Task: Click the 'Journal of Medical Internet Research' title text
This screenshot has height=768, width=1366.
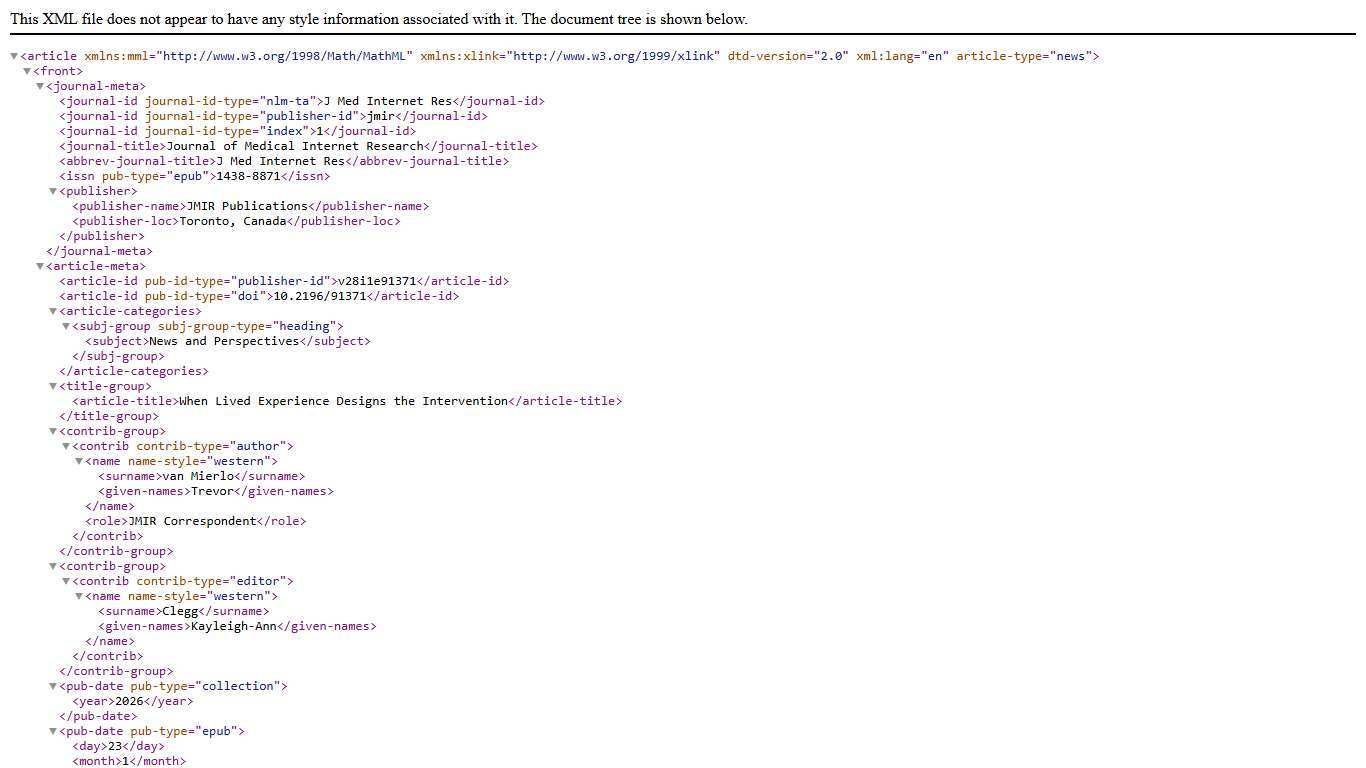Action: coord(294,146)
